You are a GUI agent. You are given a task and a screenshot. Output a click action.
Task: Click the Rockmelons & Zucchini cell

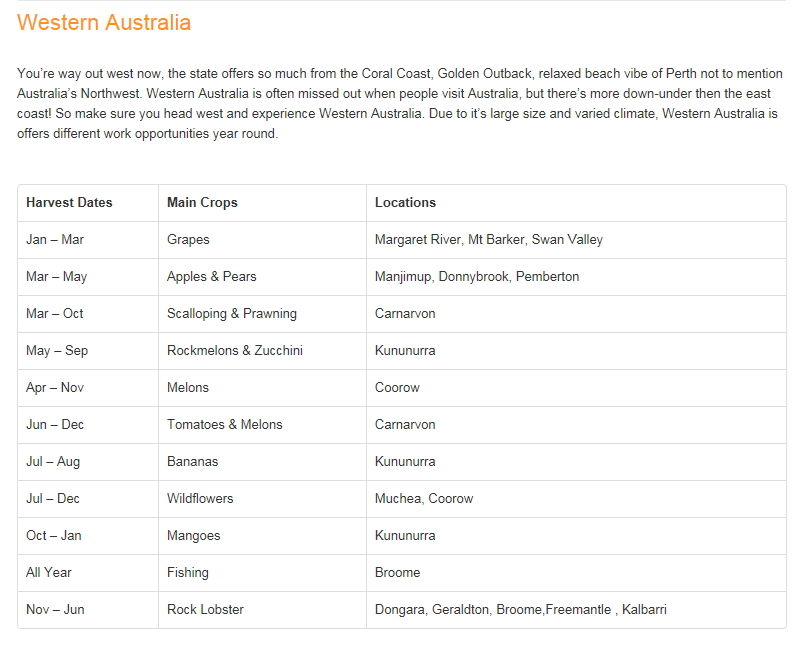tap(234, 350)
